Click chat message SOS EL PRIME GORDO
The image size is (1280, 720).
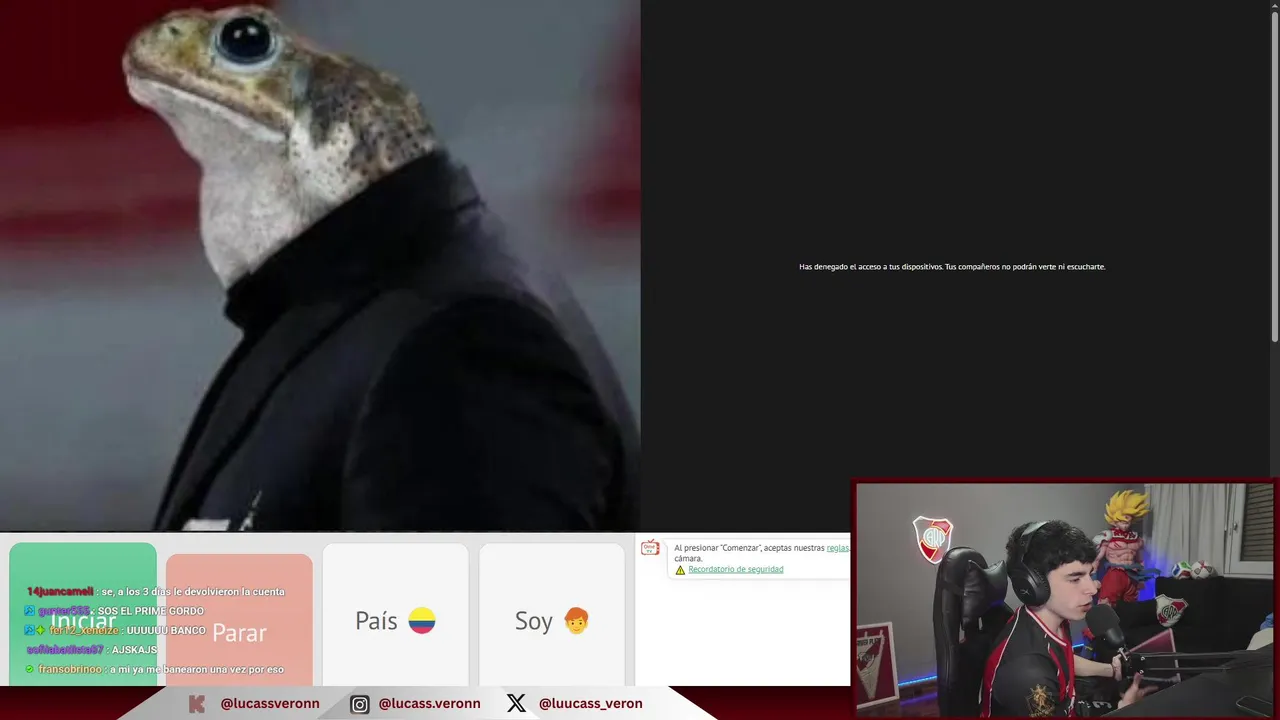click(115, 611)
